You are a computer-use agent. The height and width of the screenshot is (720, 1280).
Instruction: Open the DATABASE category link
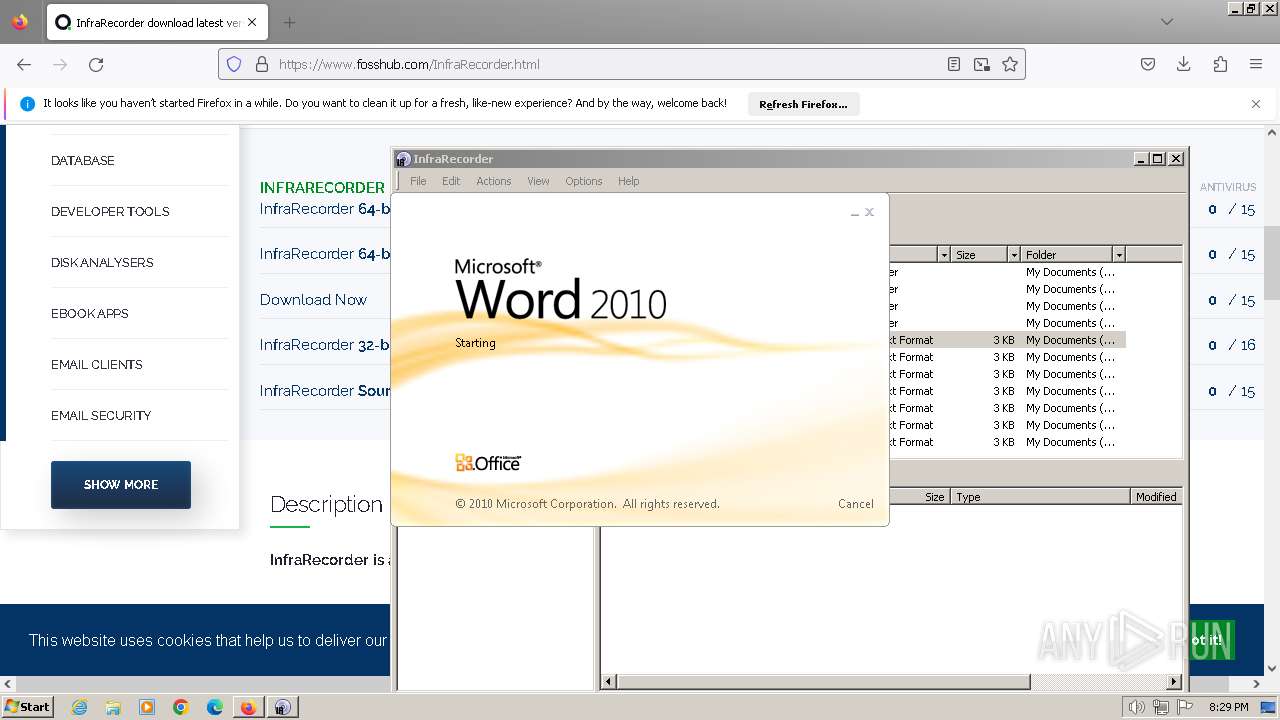pyautogui.click(x=83, y=160)
